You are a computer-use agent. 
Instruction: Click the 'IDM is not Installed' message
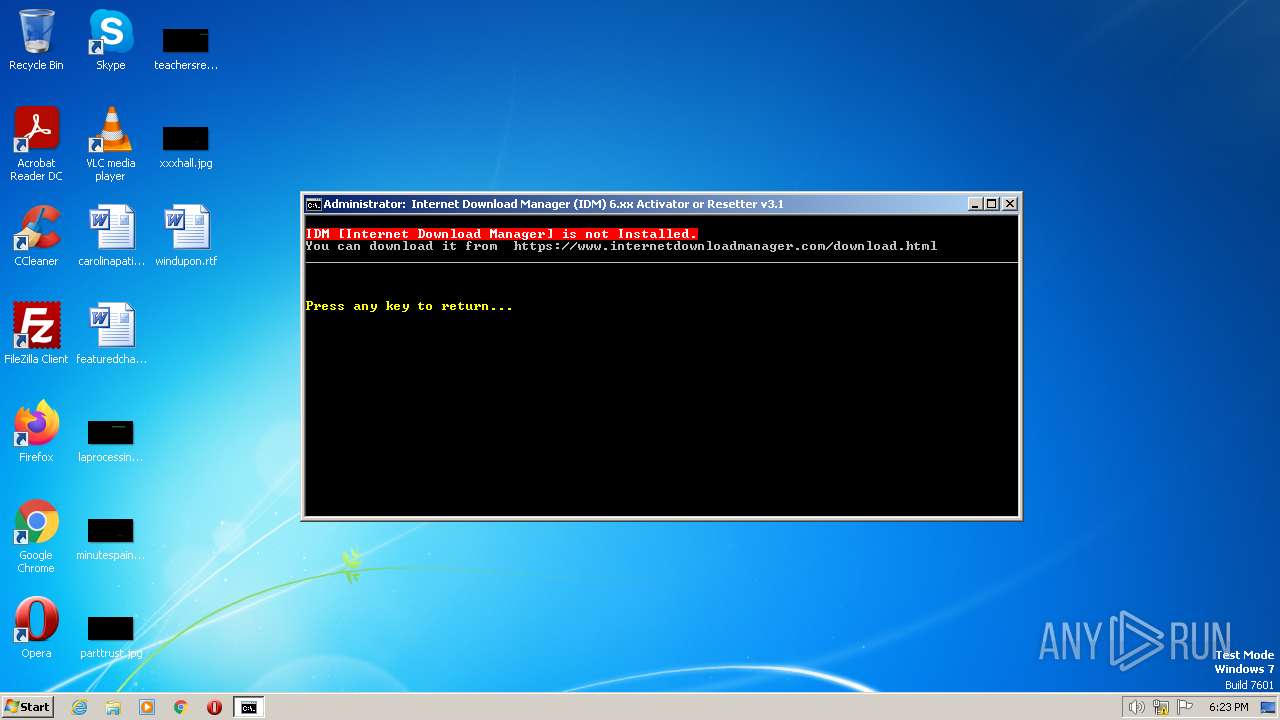(501, 234)
